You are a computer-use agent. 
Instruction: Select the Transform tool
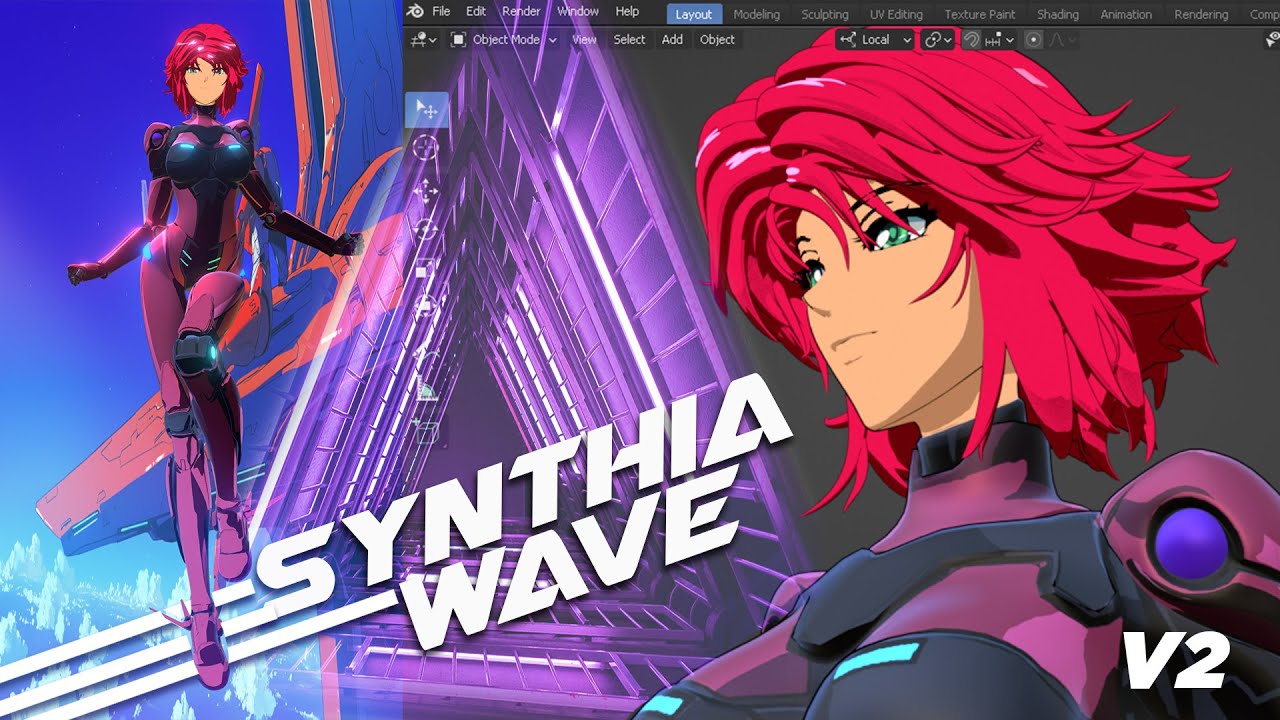(x=426, y=307)
